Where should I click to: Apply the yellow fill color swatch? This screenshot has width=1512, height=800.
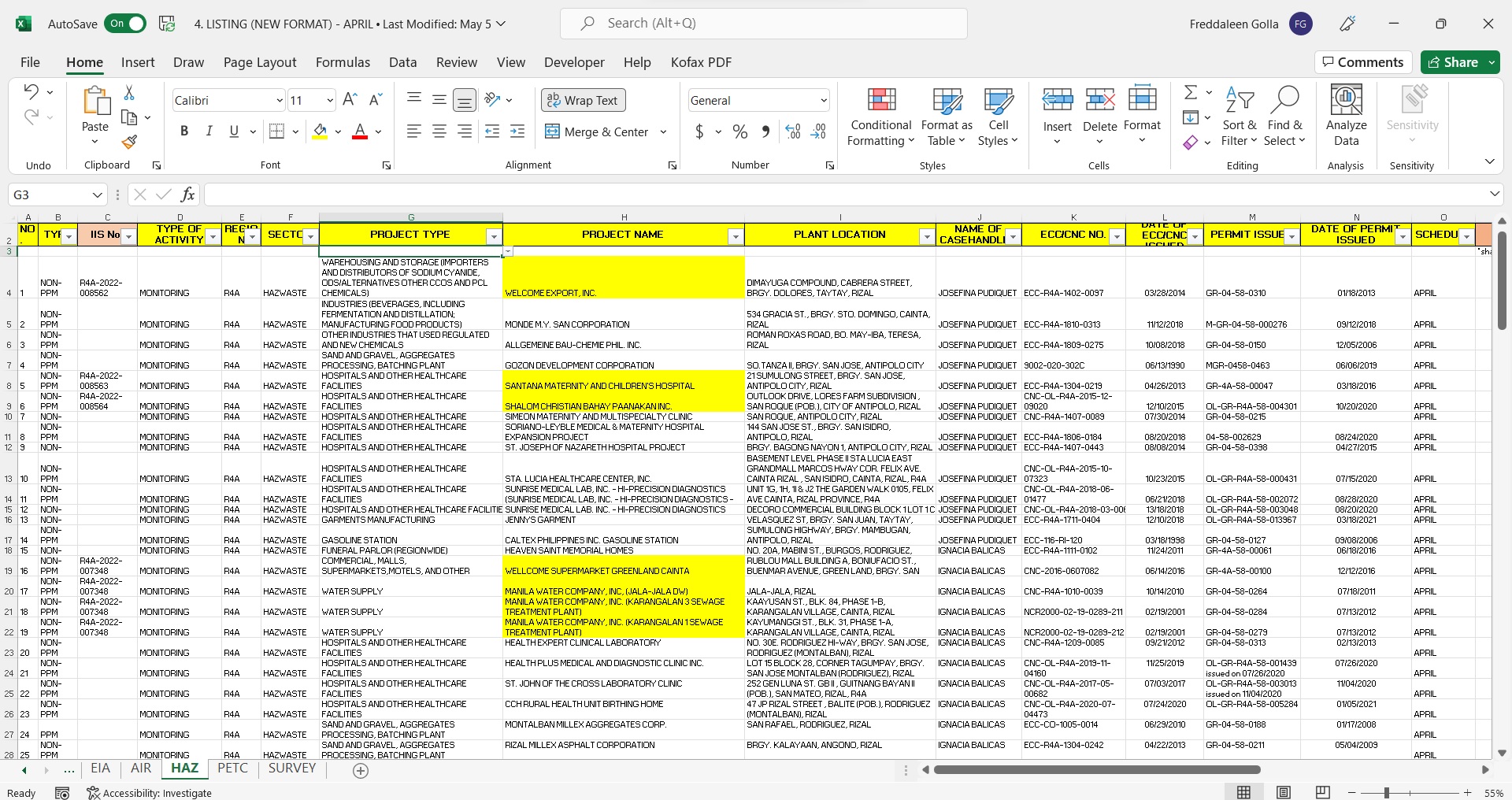[320, 131]
